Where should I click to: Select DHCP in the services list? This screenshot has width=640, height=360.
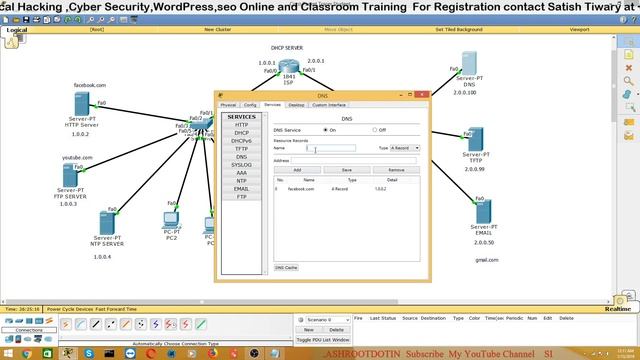pyautogui.click(x=242, y=133)
